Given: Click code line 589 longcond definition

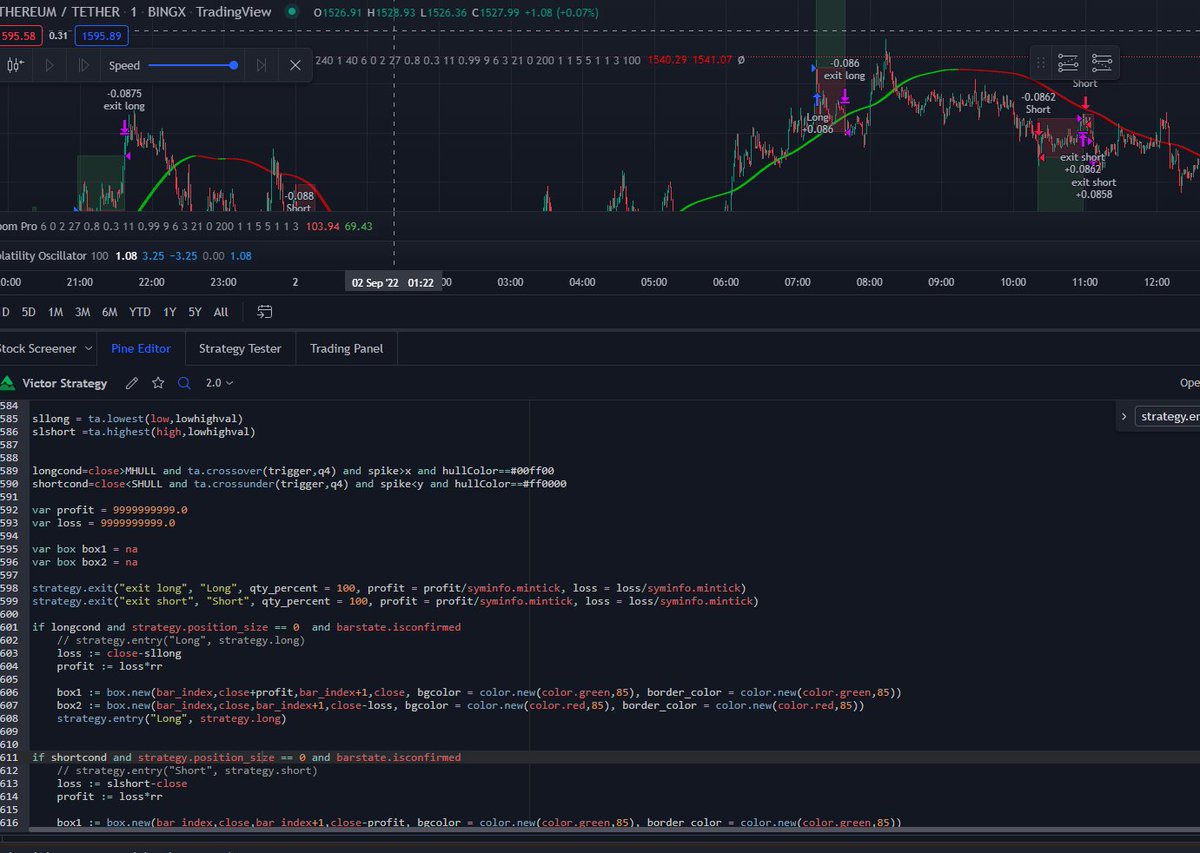Looking at the screenshot, I should coord(293,470).
